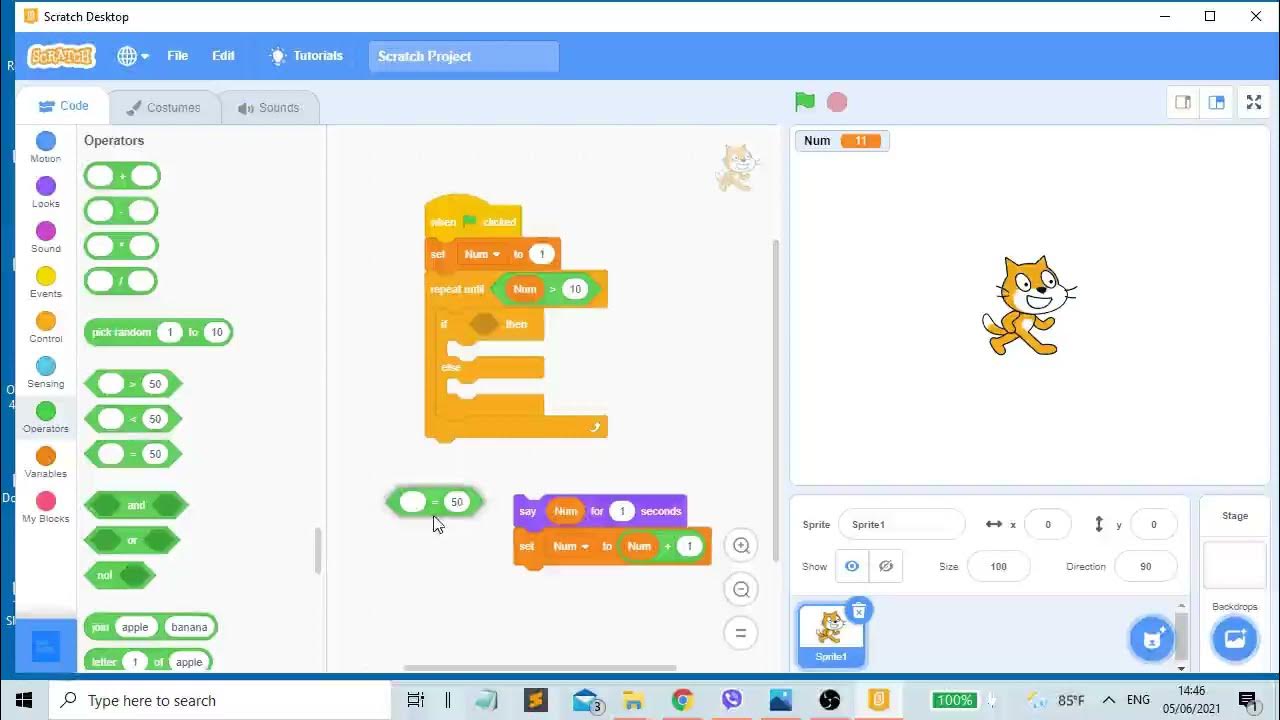Click the join apple banana block
This screenshot has width=1280, height=720.
(x=150, y=627)
